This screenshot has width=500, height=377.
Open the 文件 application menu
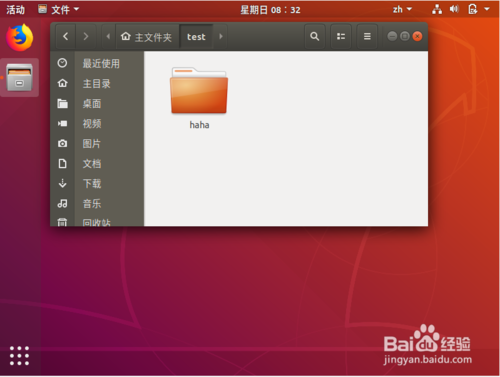pyautogui.click(x=59, y=9)
